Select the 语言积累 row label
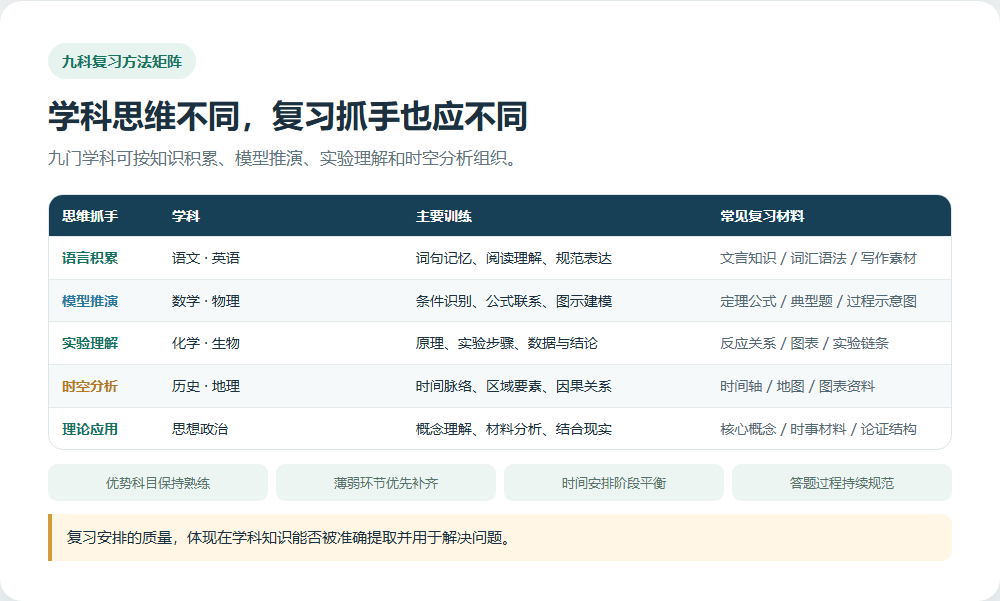 (90, 258)
